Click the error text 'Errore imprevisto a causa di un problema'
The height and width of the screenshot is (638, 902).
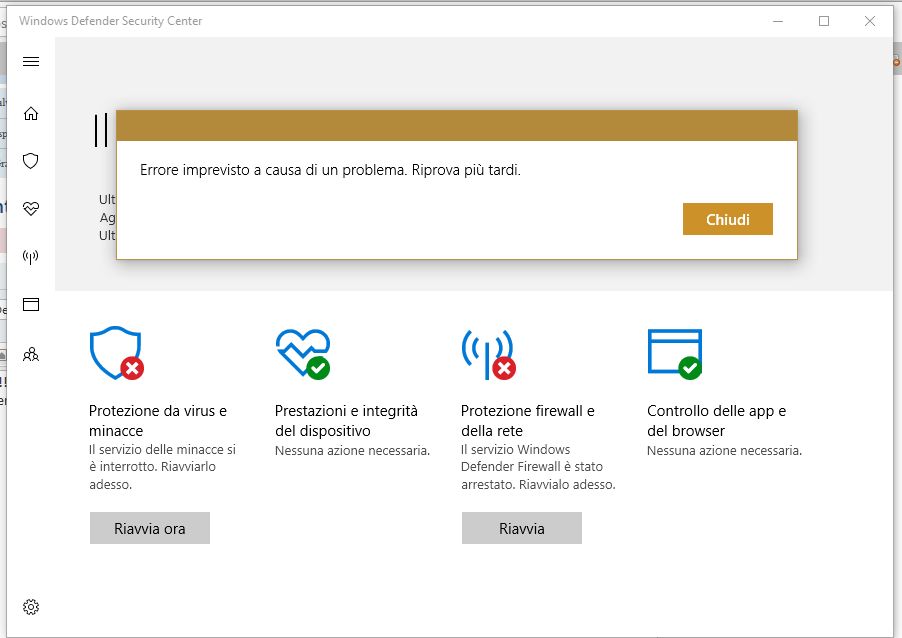coord(273,170)
